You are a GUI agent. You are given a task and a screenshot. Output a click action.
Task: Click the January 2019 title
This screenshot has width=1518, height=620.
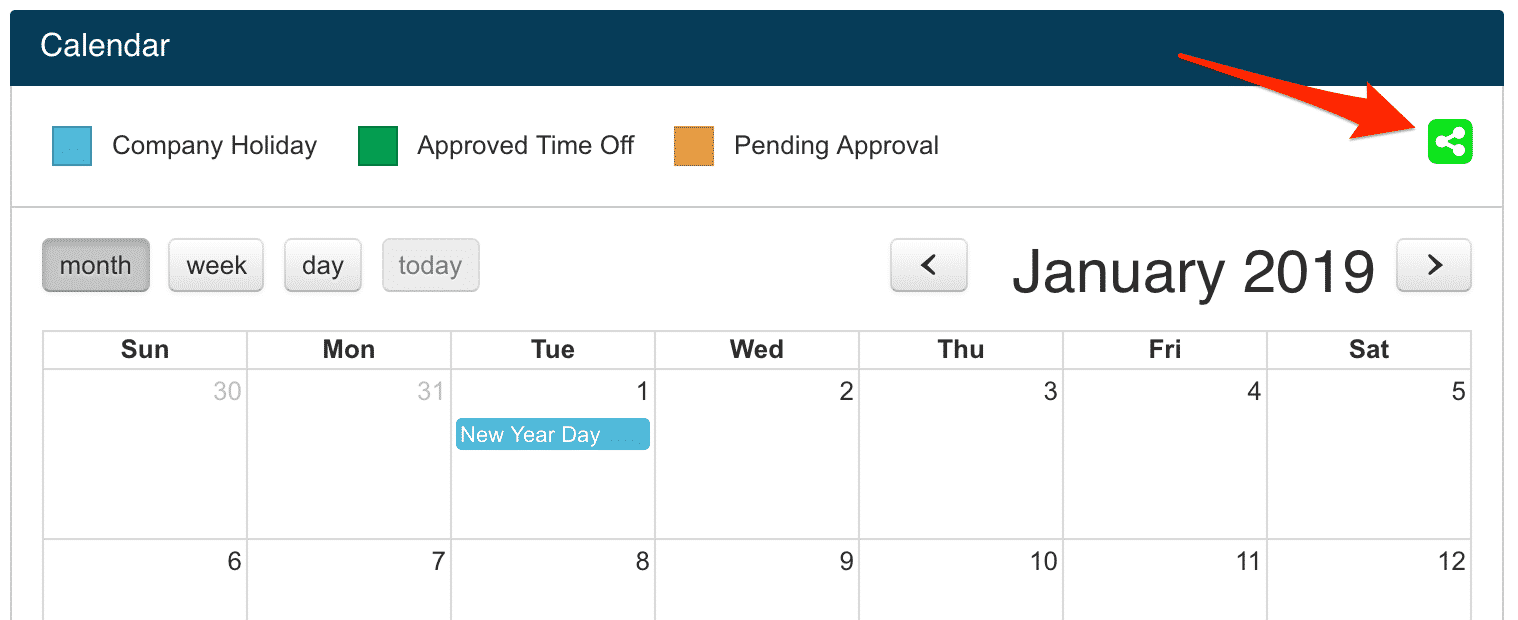coord(1193,270)
